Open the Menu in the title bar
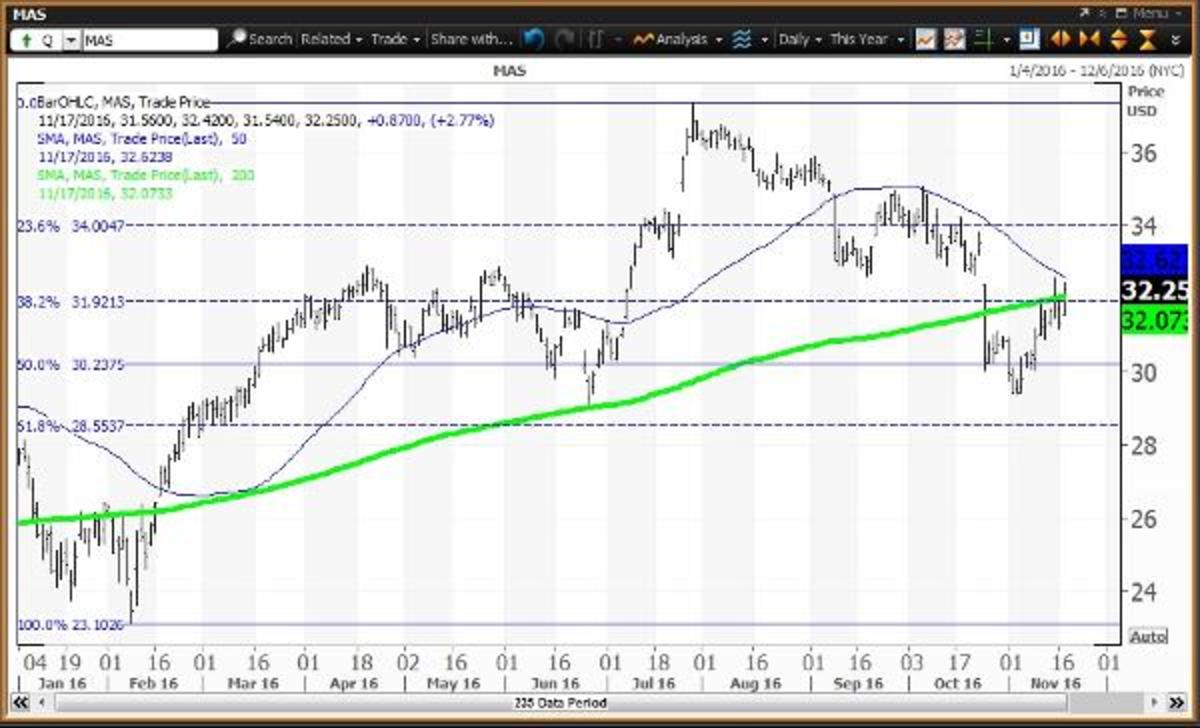 click(1156, 12)
